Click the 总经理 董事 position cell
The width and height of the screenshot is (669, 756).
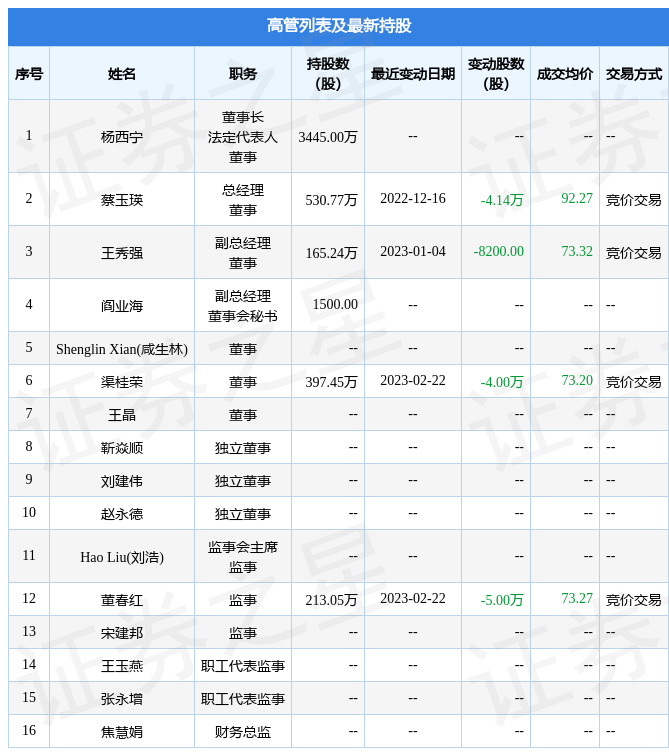coord(242,200)
